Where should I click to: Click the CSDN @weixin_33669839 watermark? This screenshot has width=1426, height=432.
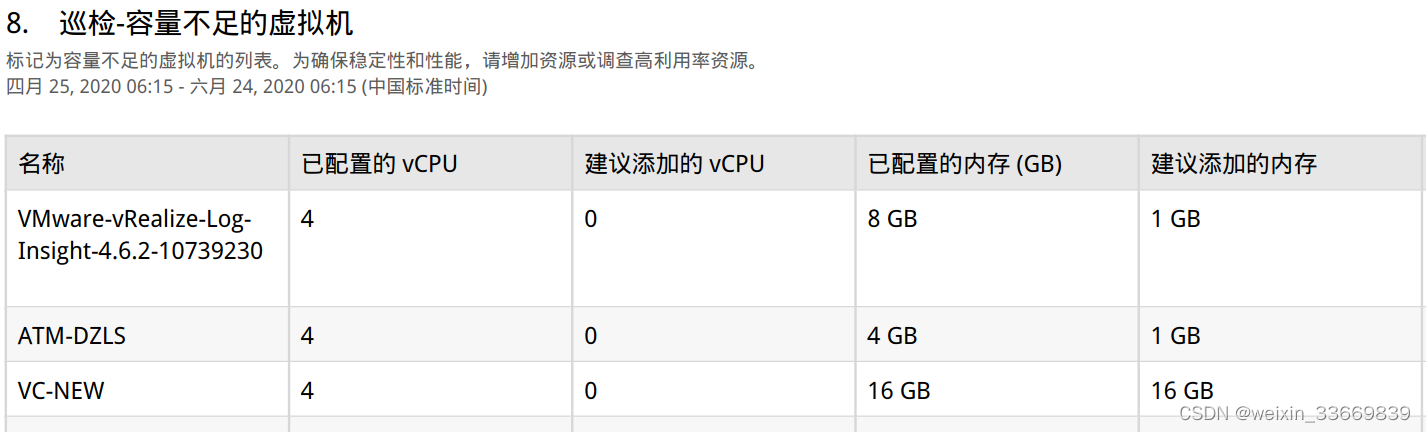pyautogui.click(x=1294, y=413)
